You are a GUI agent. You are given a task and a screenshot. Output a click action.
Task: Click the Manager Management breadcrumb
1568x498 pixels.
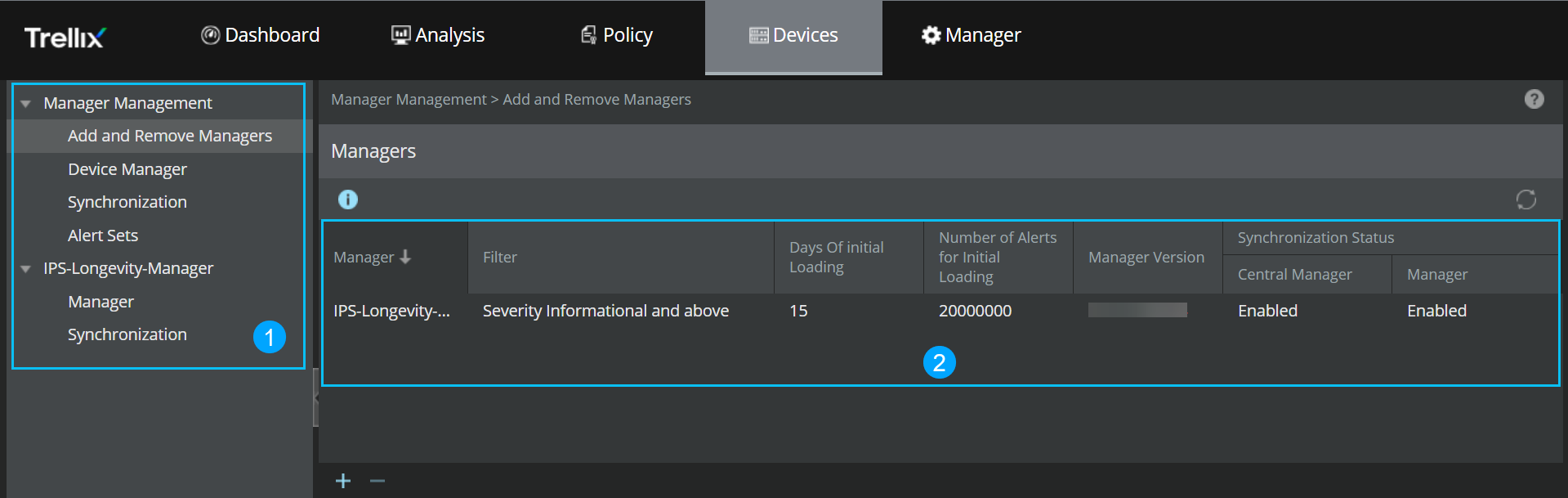409,100
